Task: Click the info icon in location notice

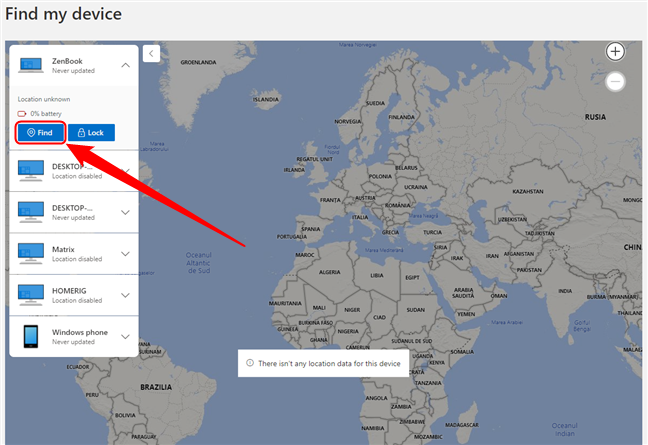Action: click(250, 363)
